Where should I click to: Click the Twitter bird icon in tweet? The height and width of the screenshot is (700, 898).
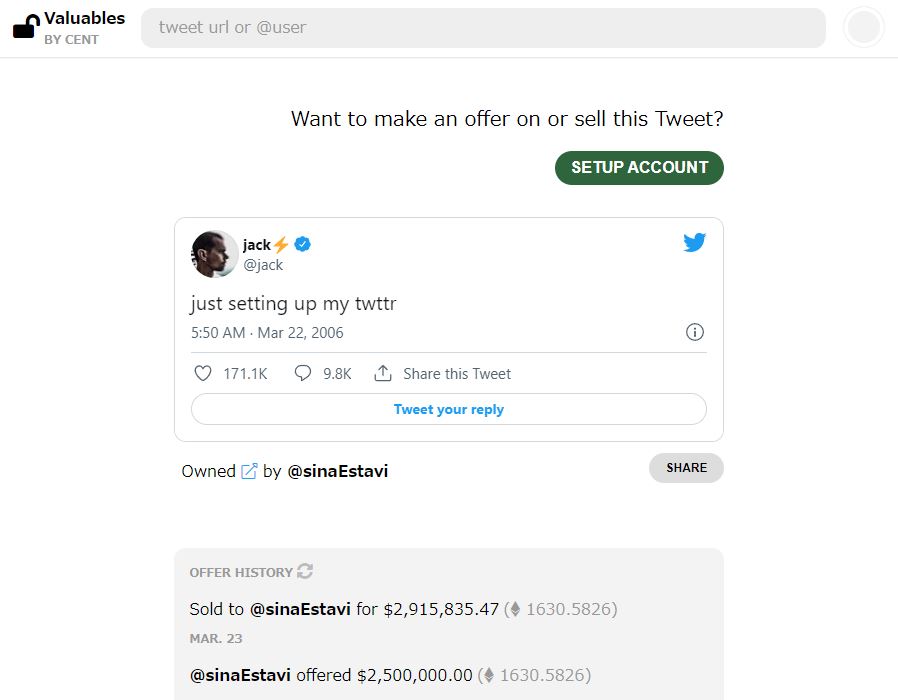[x=695, y=242]
